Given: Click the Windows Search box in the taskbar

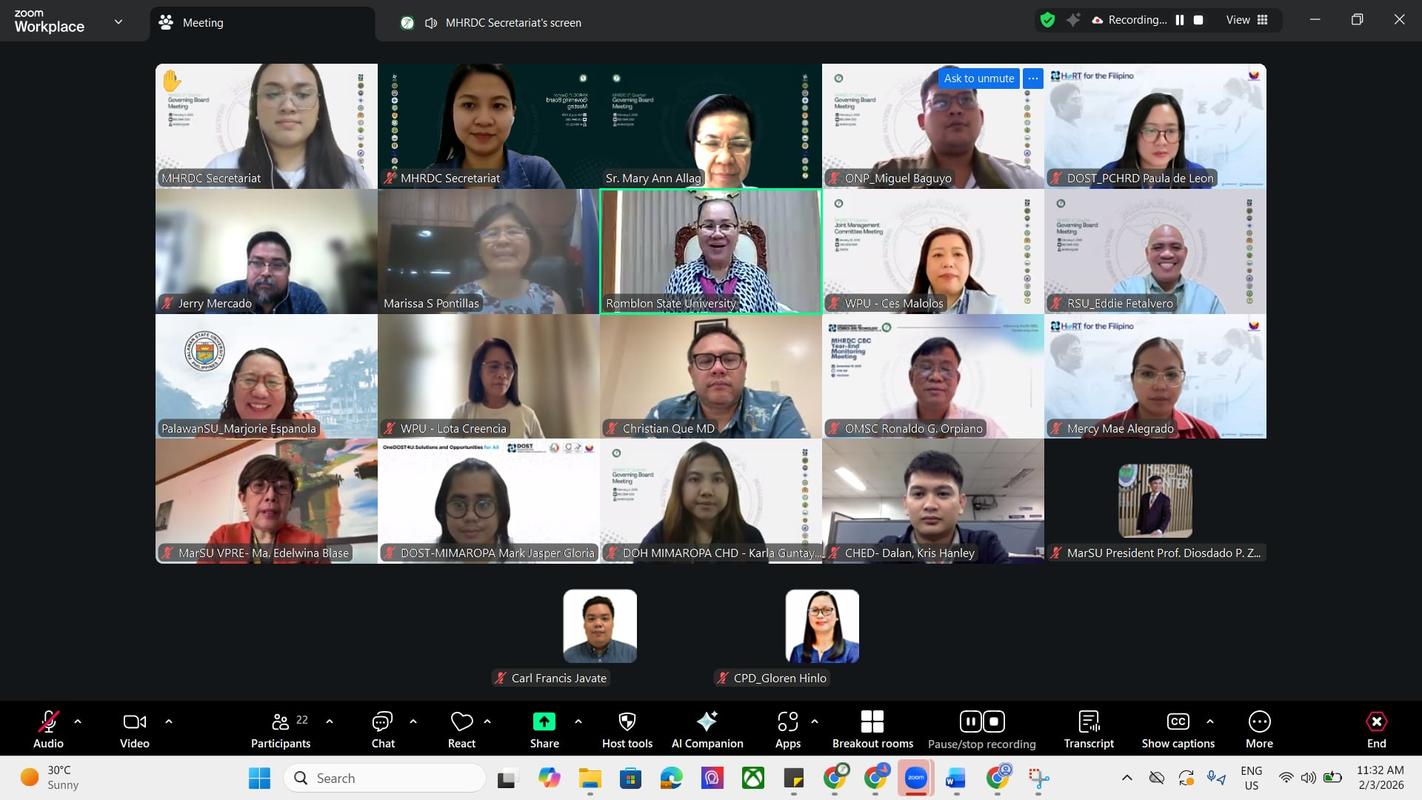Looking at the screenshot, I should click(385, 778).
